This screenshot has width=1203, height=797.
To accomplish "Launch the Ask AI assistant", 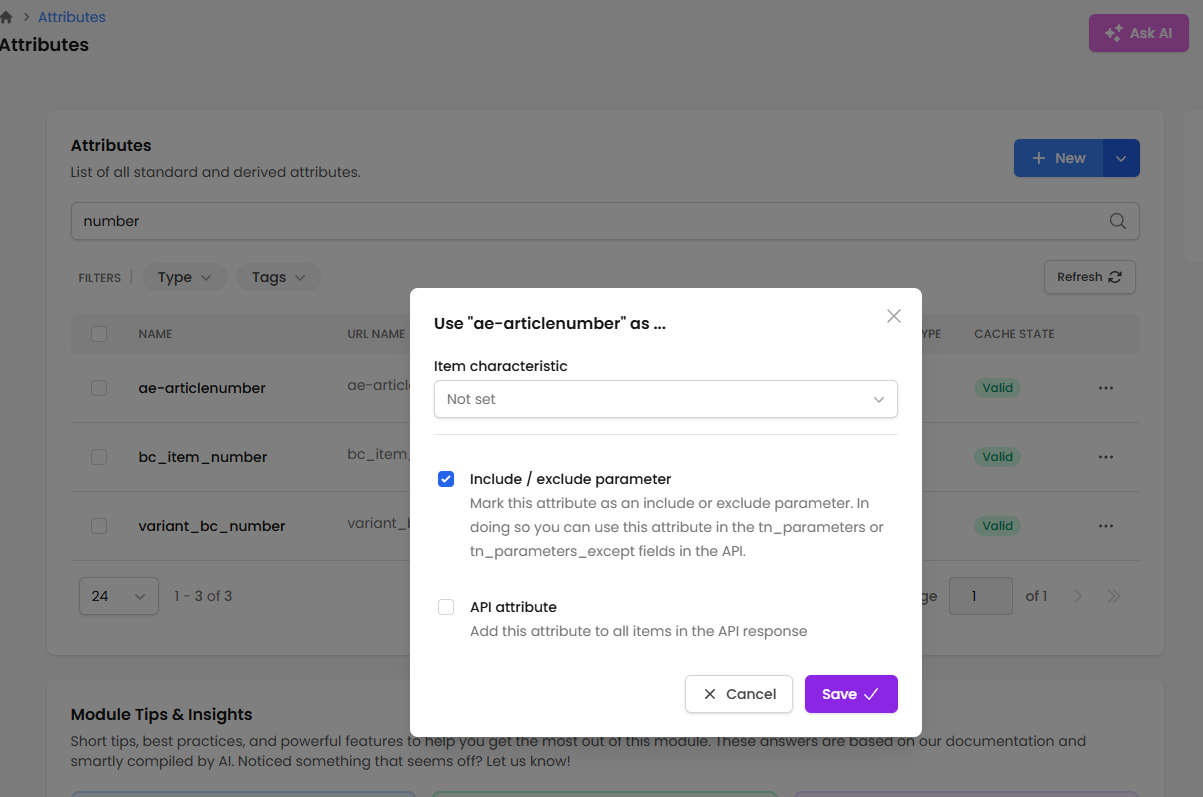I will pos(1139,33).
